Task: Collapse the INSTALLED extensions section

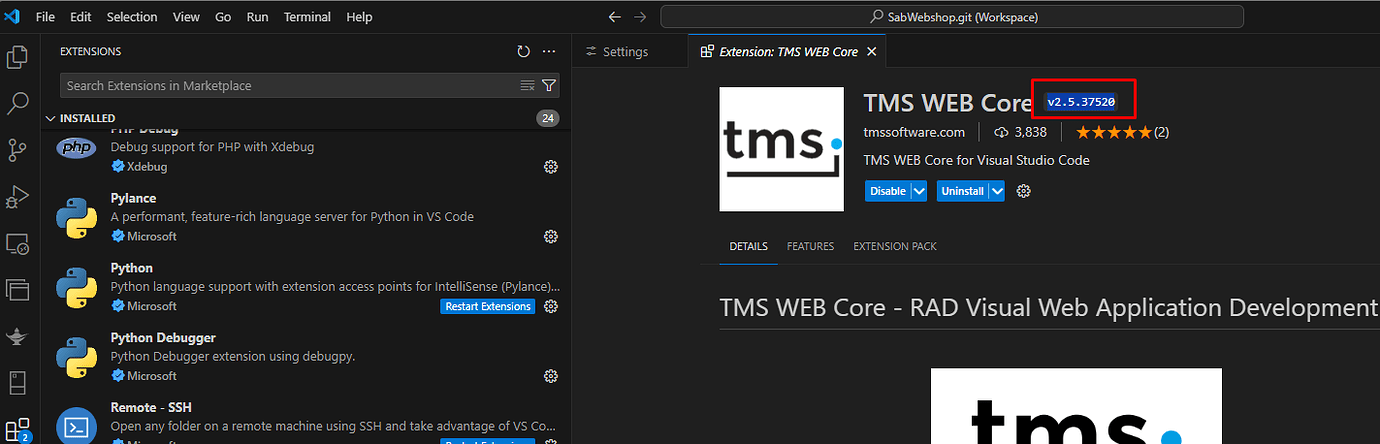Action: pos(50,118)
